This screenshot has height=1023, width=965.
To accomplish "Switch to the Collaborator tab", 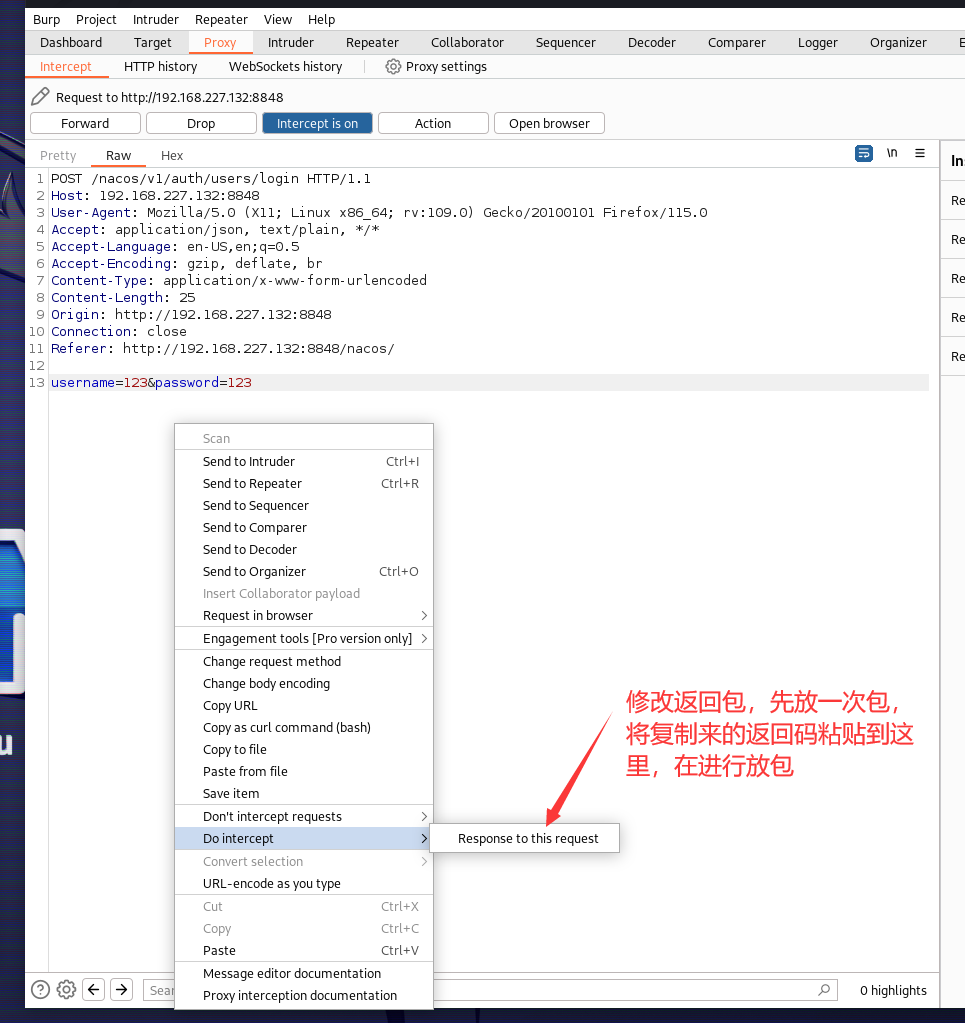I will coord(467,42).
